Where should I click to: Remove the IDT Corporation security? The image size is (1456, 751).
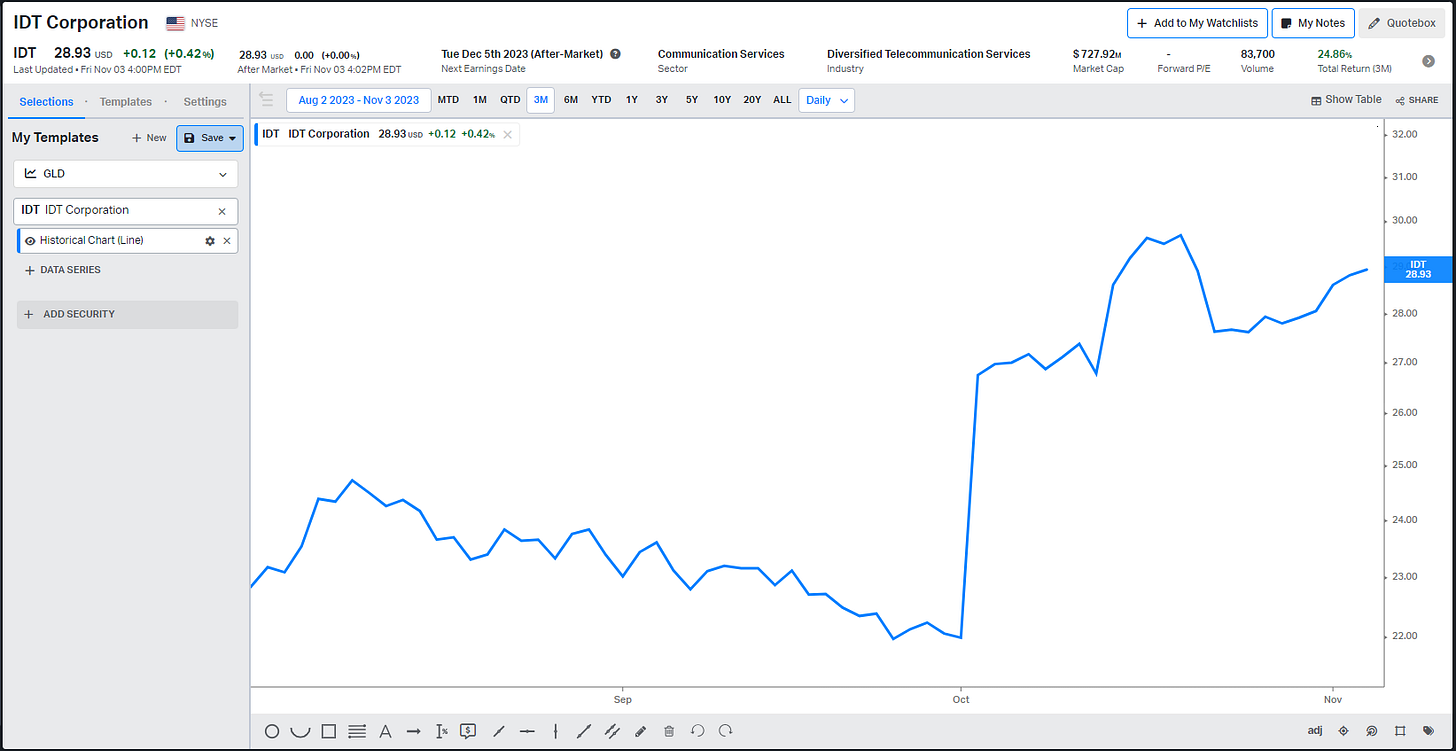click(222, 211)
